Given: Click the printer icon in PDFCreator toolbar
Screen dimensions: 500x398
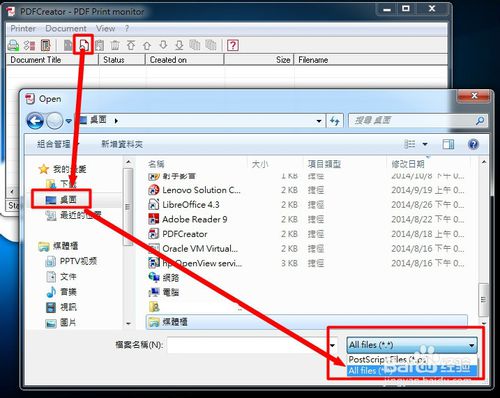Looking at the screenshot, I should (13, 45).
